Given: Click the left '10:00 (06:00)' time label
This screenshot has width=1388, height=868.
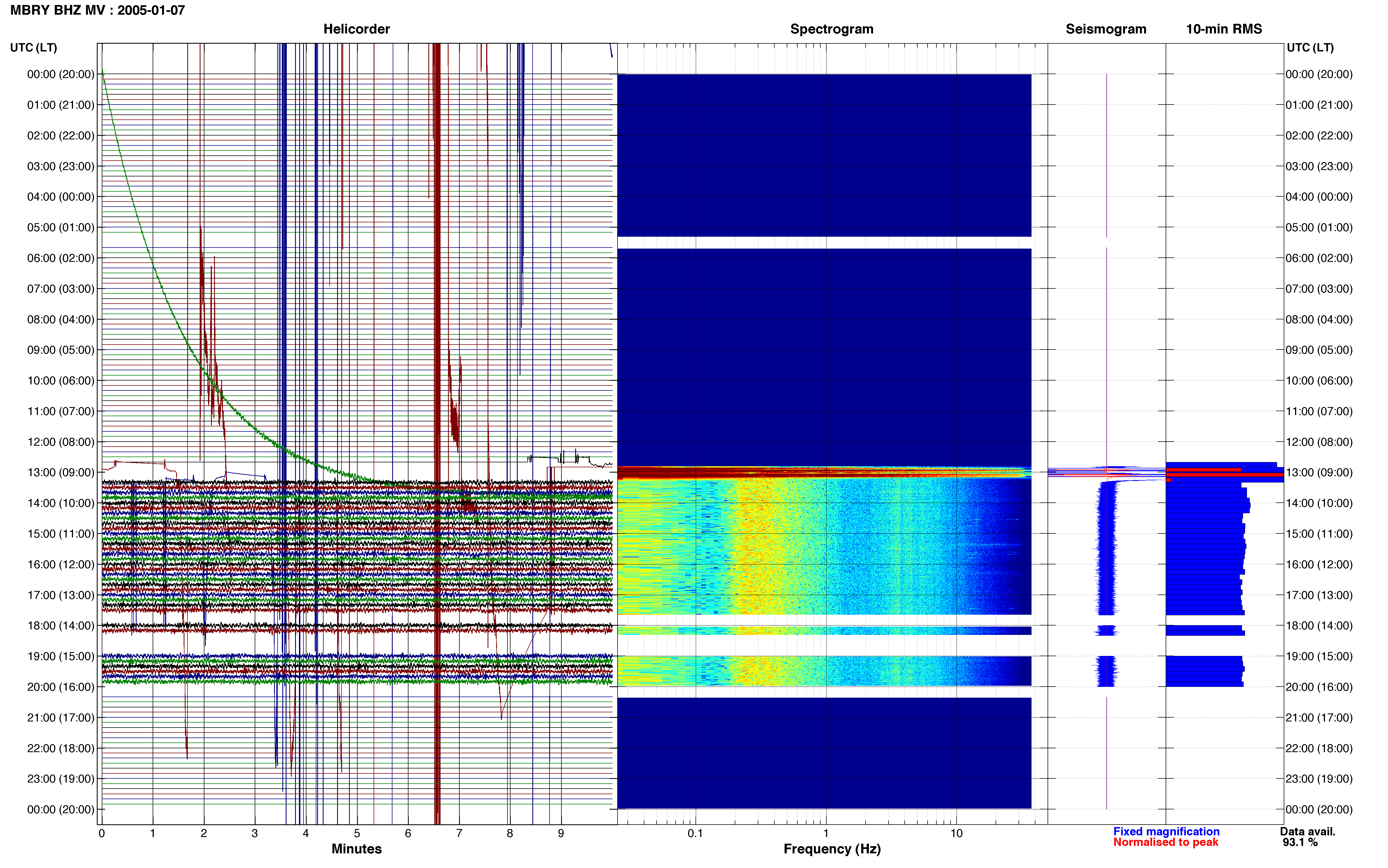Looking at the screenshot, I should pyautogui.click(x=61, y=380).
